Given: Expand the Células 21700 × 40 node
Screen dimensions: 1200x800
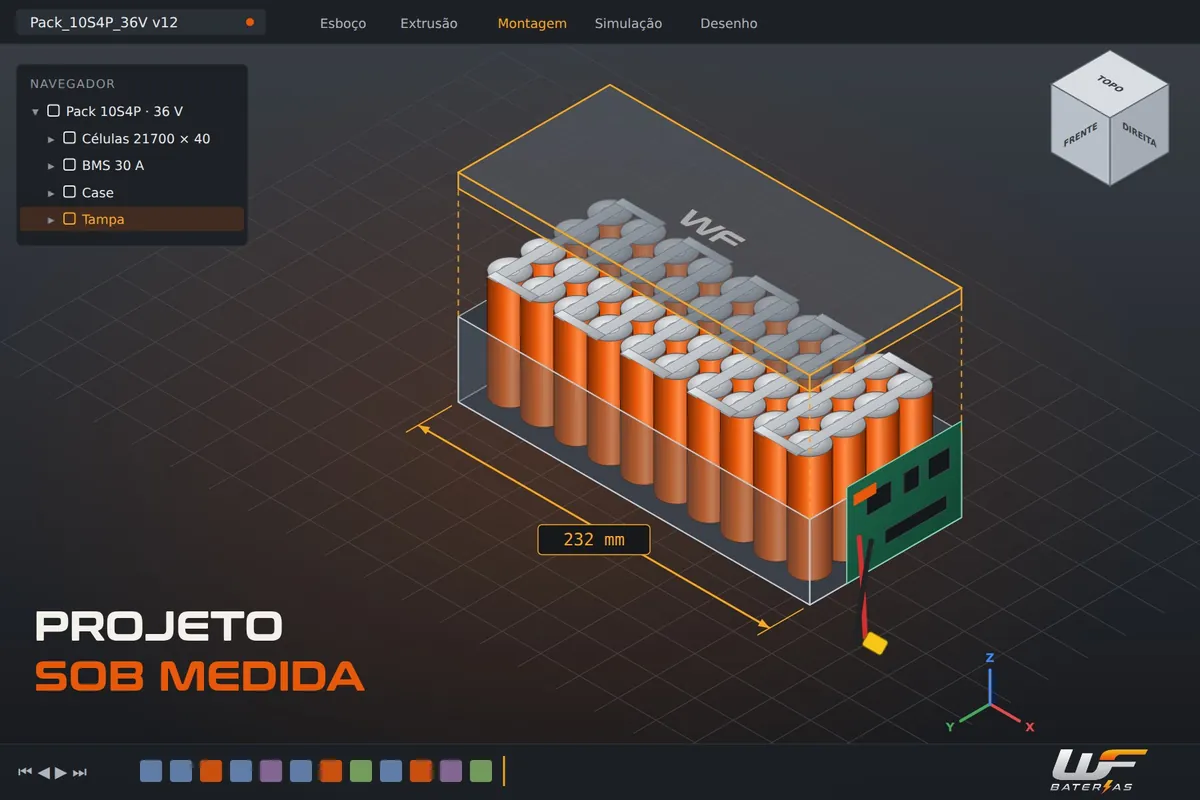Looking at the screenshot, I should click(52, 139).
